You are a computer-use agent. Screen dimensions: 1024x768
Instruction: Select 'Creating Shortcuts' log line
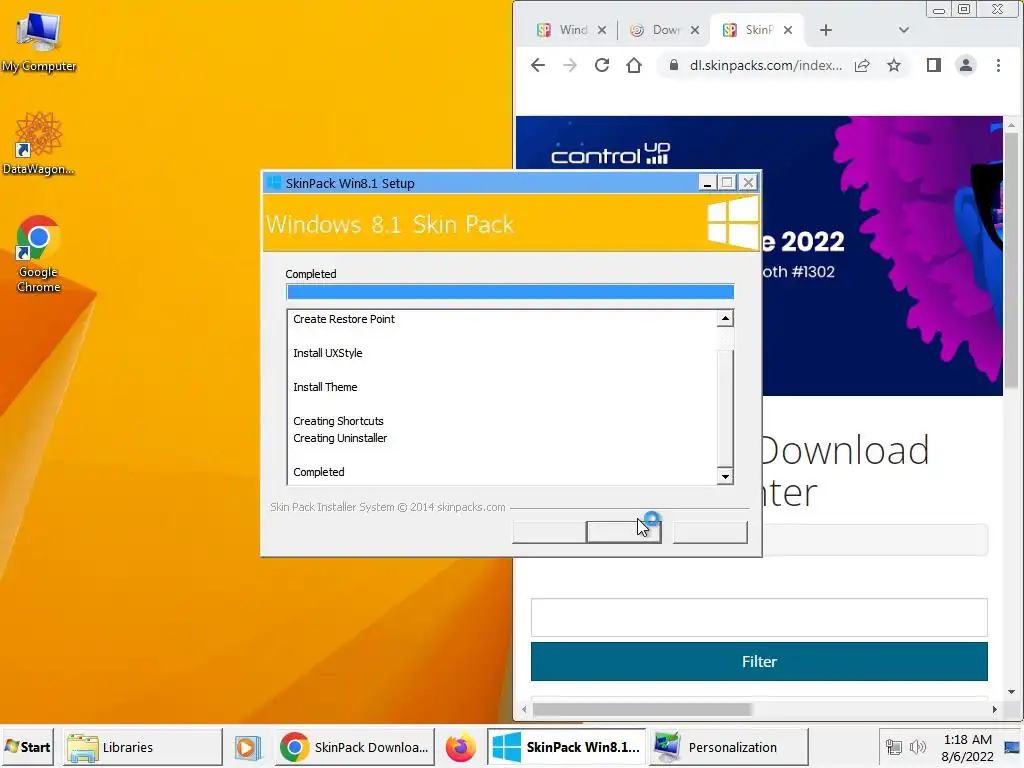click(338, 421)
